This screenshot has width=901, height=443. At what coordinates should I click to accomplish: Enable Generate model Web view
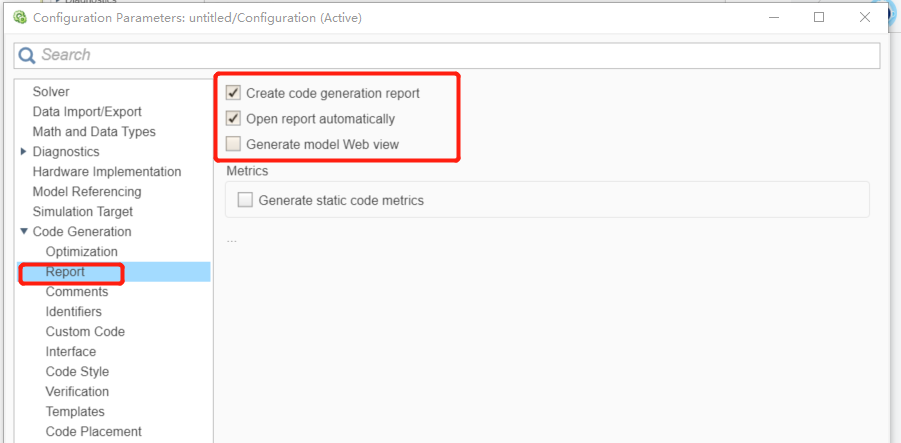(x=234, y=144)
